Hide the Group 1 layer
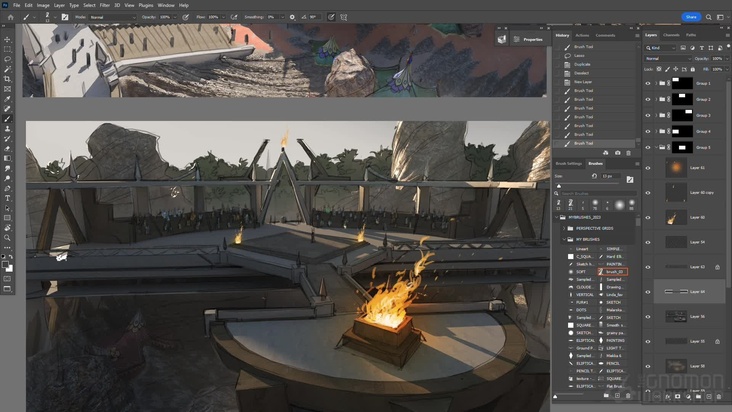 tap(648, 84)
